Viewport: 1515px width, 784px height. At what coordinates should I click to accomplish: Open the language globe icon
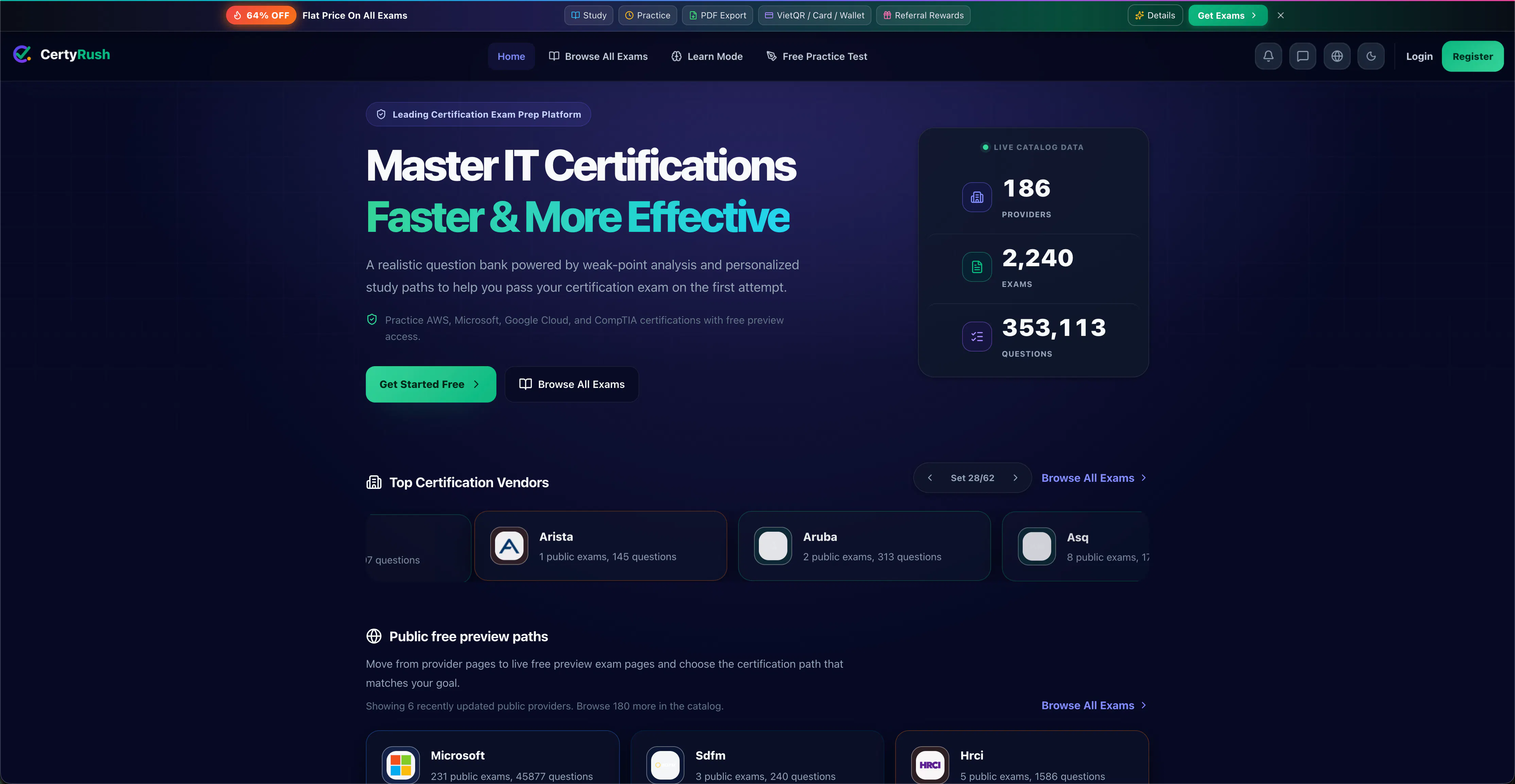tap(1337, 56)
